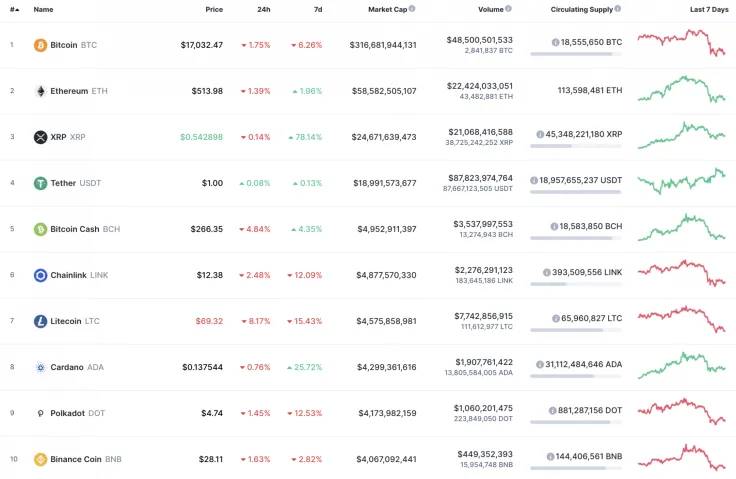736x479 pixels.
Task: Click the Bitcoin coin logo icon
Action: coord(40,45)
